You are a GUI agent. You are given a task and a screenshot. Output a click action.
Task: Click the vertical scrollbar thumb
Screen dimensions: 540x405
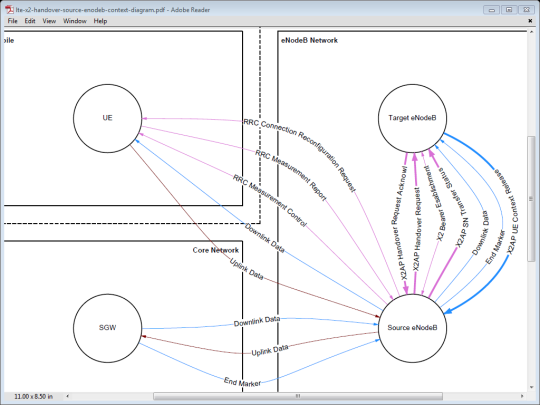tap(531, 199)
